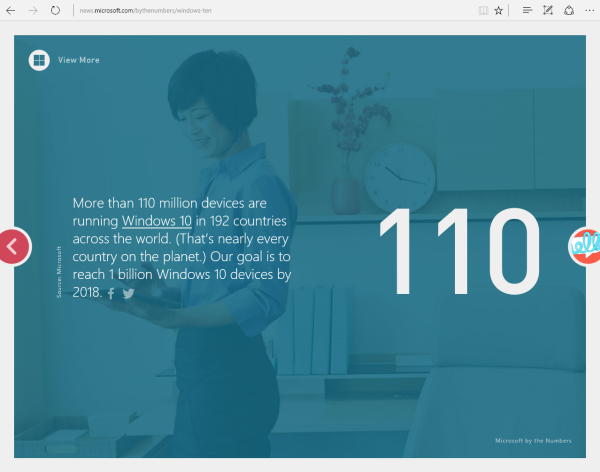The image size is (600, 472).
Task: Go to next slide on right edge
Action: coord(585,246)
